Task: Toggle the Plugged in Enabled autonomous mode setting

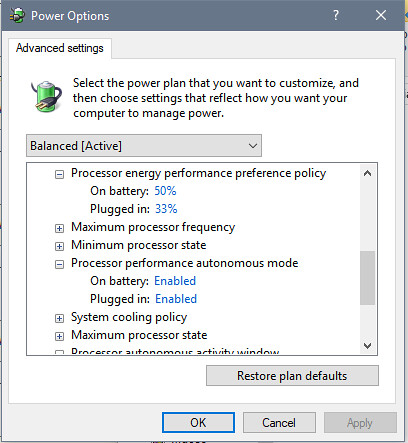Action: (x=176, y=299)
